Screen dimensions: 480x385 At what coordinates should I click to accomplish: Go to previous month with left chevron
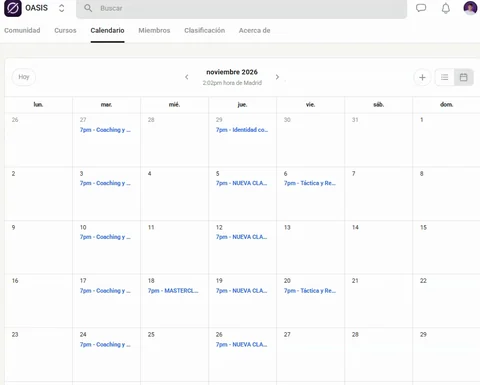[187, 77]
